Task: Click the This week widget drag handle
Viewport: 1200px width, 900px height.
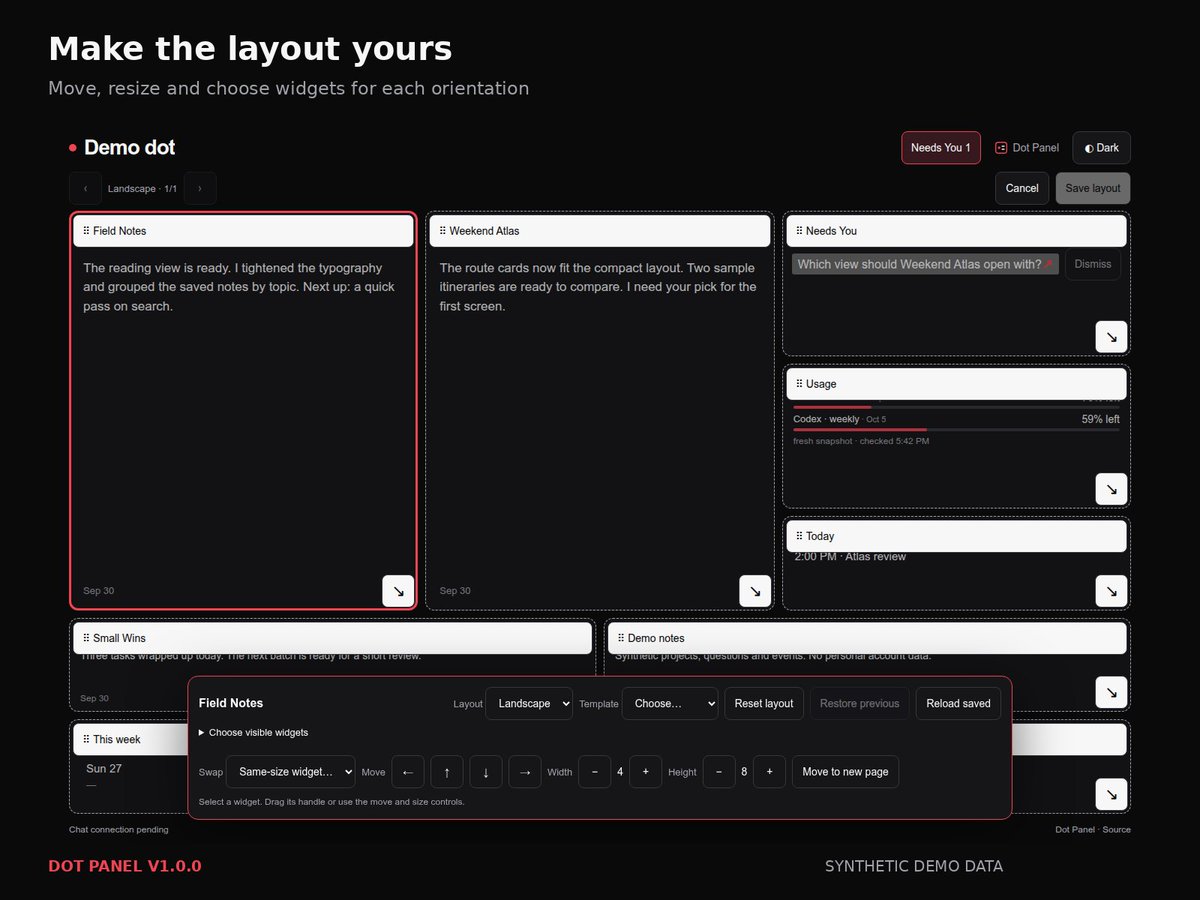Action: point(130,740)
